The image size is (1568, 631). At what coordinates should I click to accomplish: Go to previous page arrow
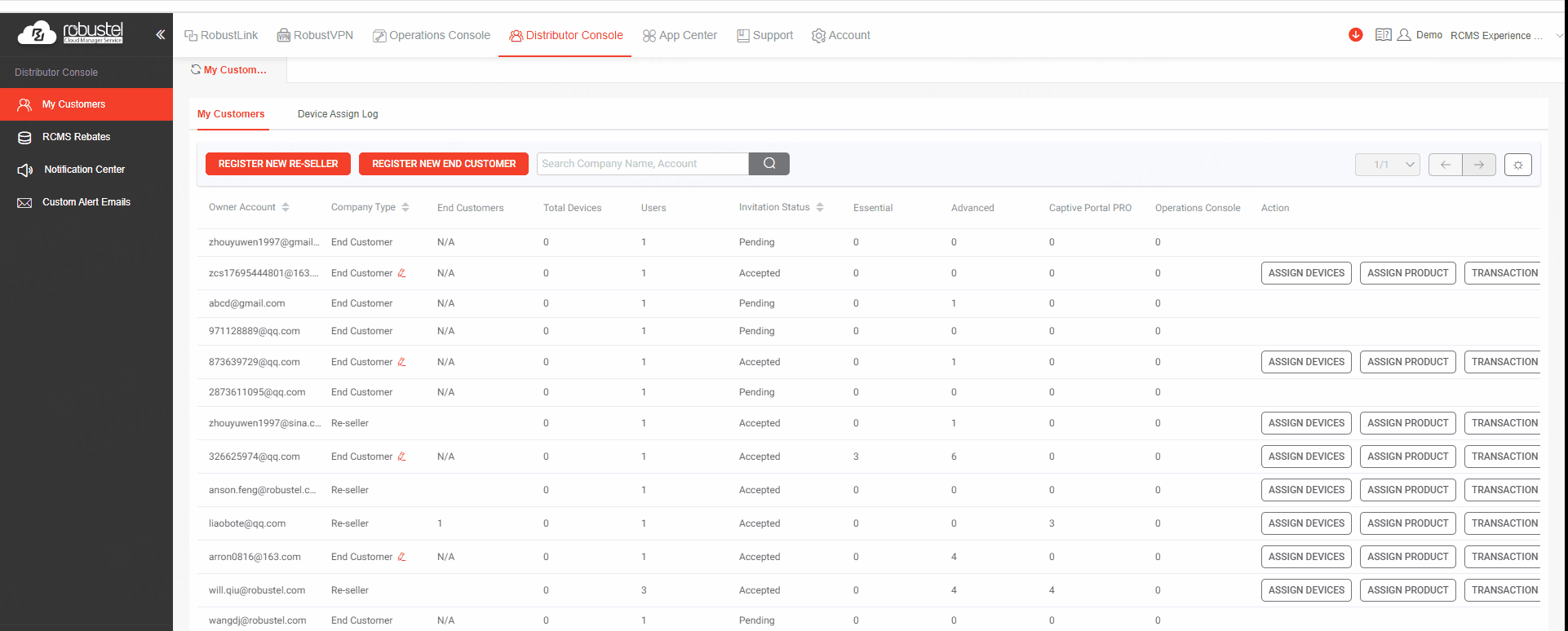click(x=1445, y=165)
